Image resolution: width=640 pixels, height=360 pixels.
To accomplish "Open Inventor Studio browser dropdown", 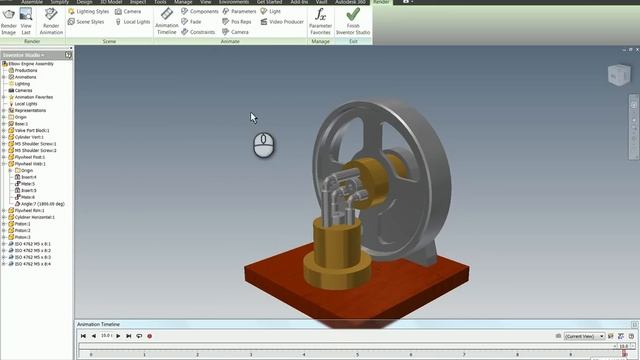I will pyautogui.click(x=23, y=55).
